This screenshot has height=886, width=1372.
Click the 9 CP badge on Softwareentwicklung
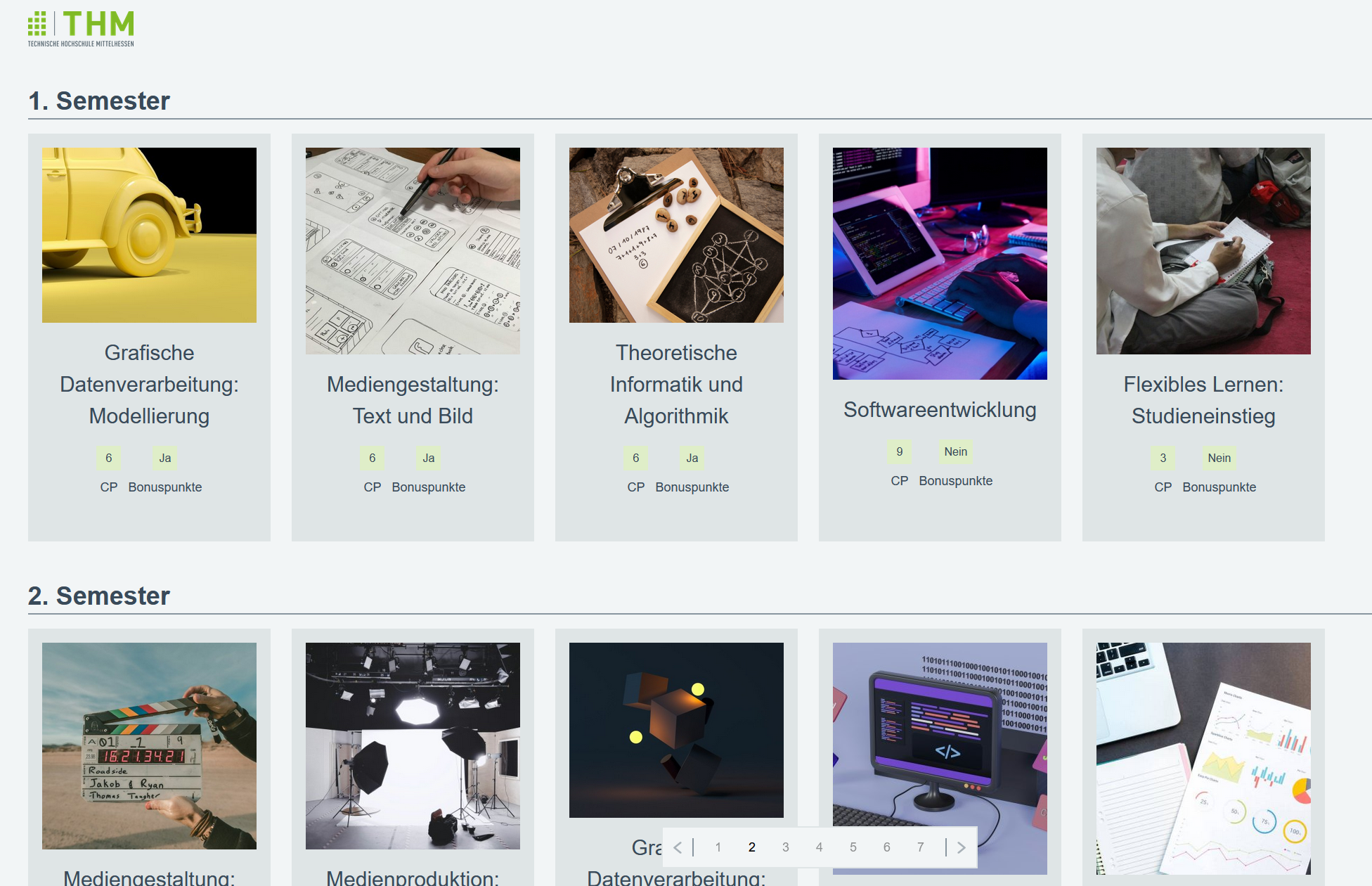point(900,451)
